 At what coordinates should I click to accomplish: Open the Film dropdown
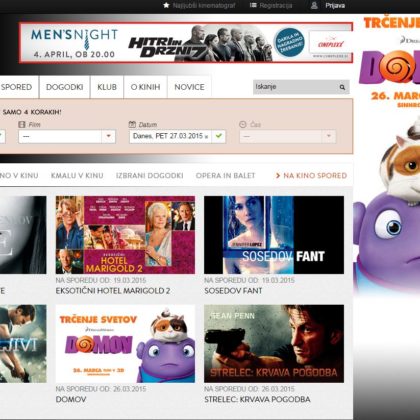point(67,136)
